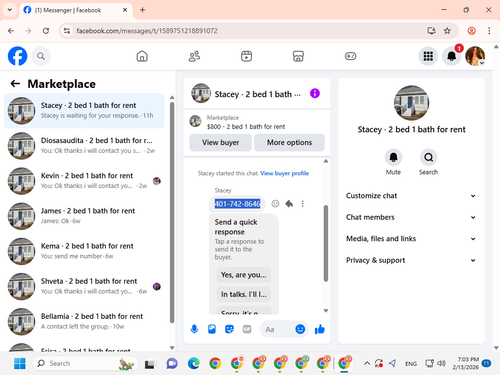Click the purple conversation information icon
This screenshot has width=500, height=375.
(315, 93)
